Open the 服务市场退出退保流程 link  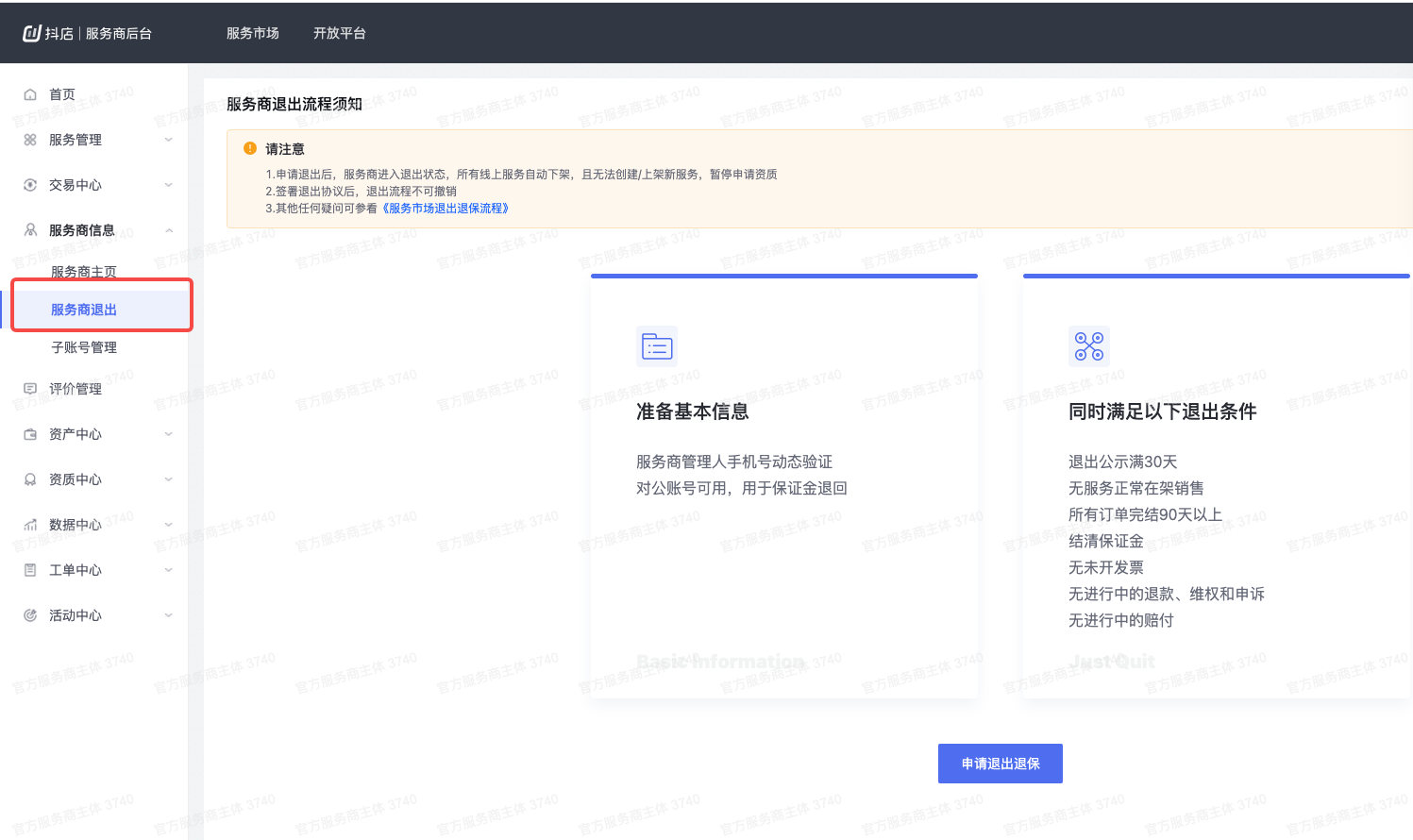444,208
